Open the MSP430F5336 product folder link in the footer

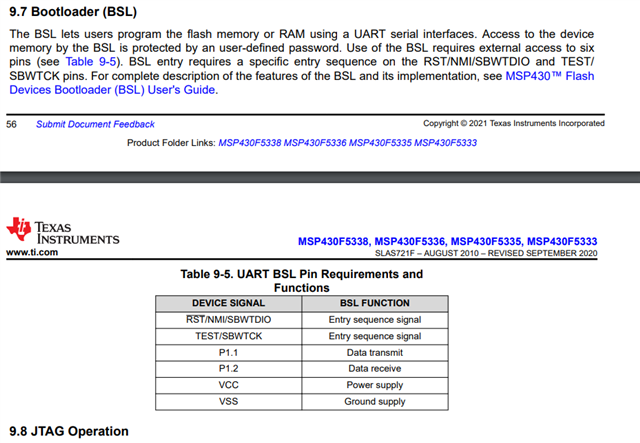(315, 143)
